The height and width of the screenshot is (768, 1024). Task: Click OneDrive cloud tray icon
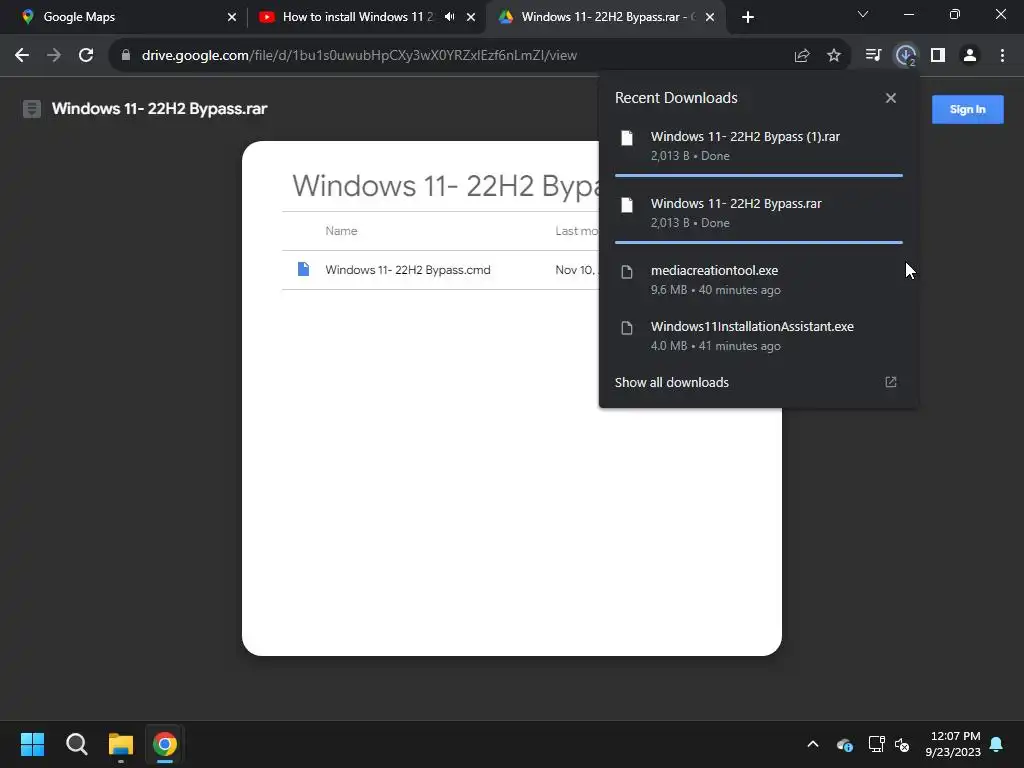[844, 744]
